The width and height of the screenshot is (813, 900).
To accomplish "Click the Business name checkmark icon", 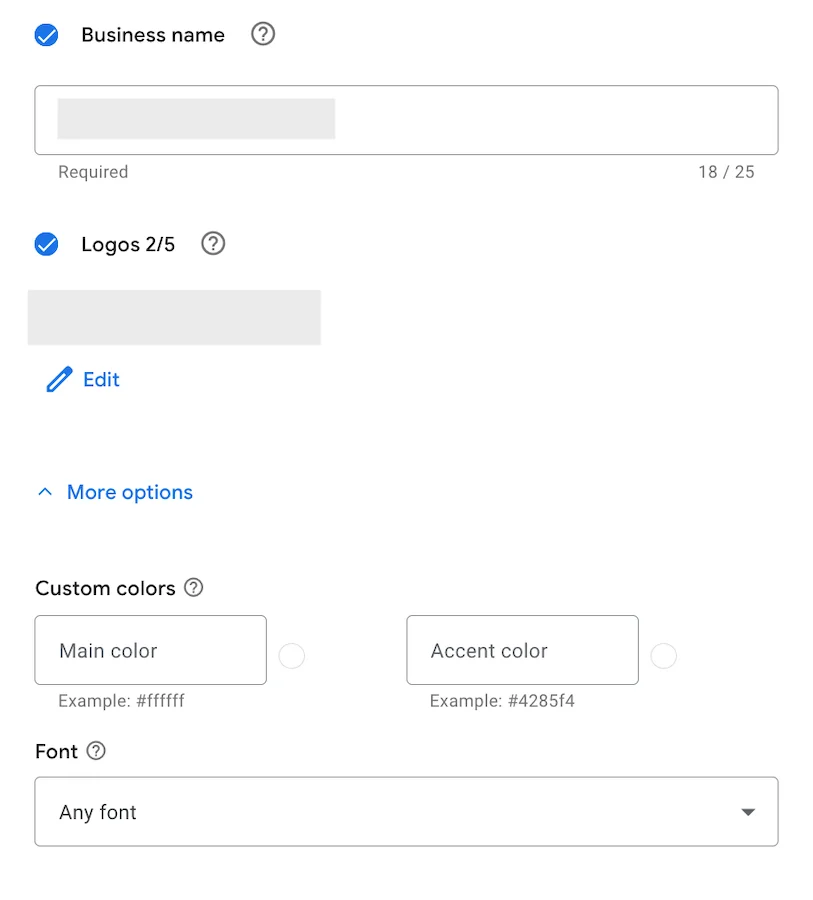I will click(x=45, y=33).
